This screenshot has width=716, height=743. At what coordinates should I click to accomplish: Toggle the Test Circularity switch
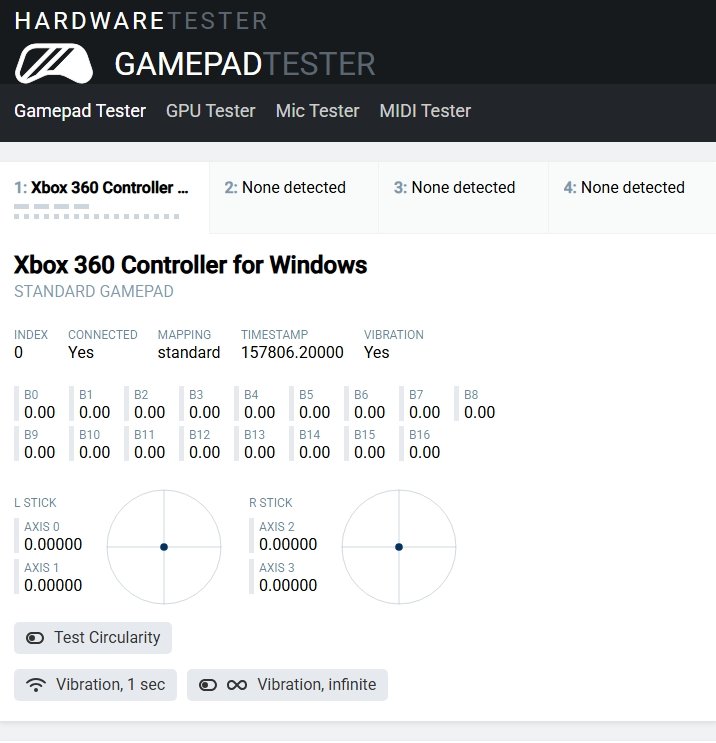[36, 638]
